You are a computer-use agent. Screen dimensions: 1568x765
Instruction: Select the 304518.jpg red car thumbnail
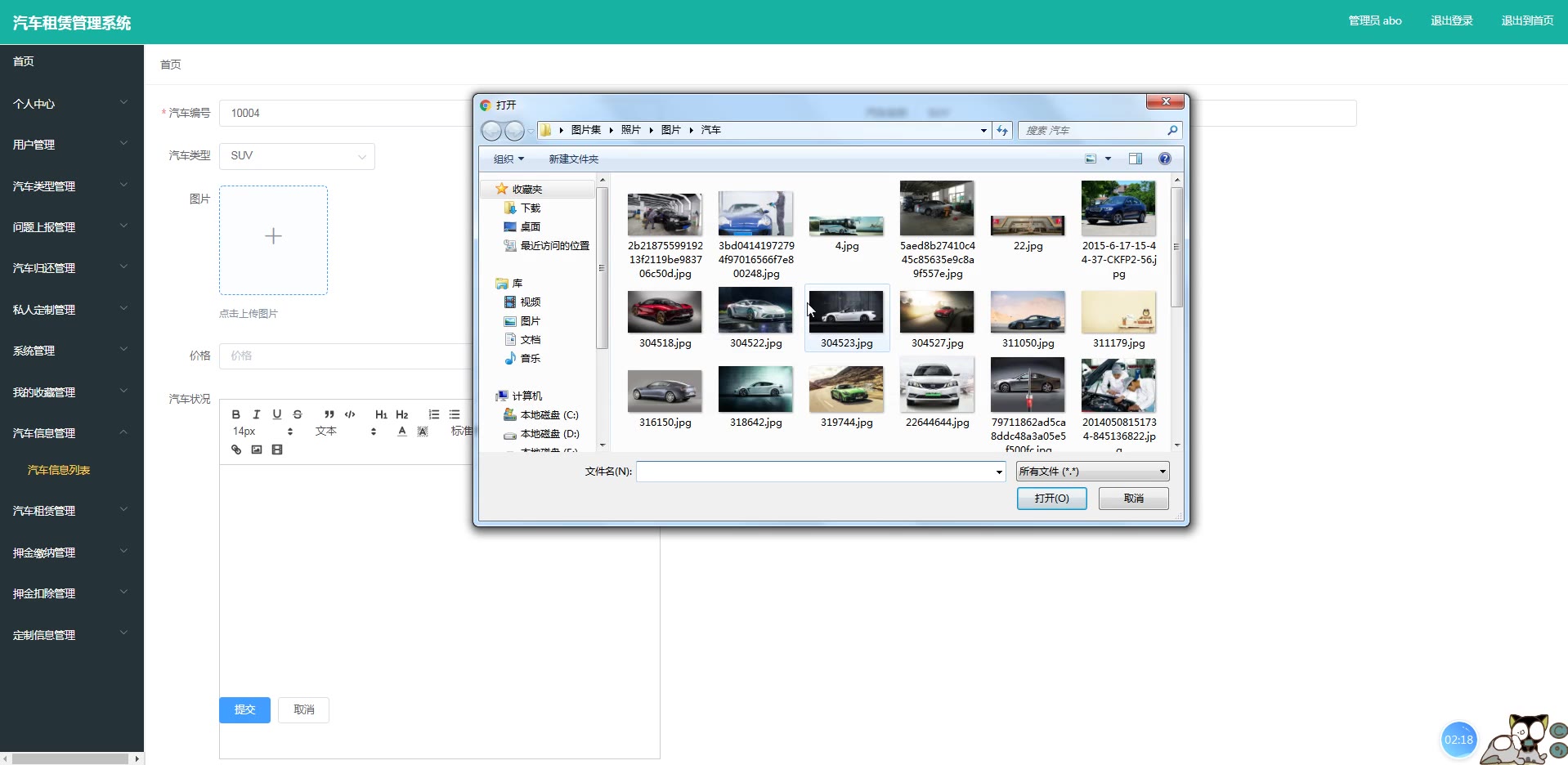[x=665, y=313]
